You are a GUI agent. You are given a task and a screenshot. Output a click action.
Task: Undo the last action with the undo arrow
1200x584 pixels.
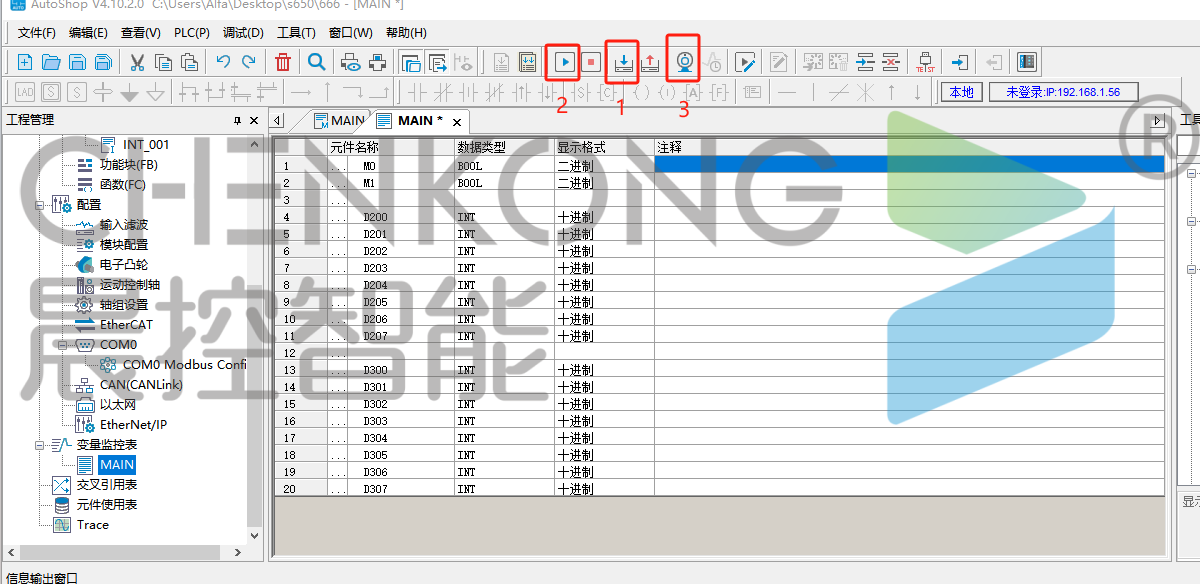(223, 62)
